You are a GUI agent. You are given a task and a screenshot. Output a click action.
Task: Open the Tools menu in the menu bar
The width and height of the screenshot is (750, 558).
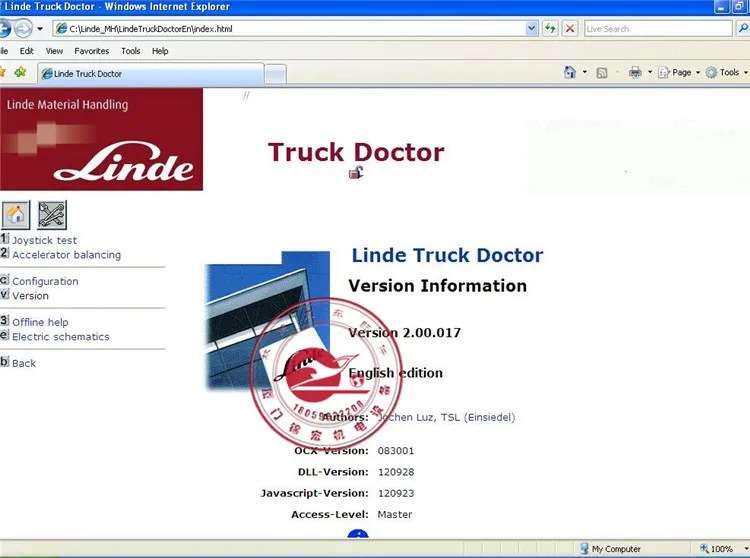pyautogui.click(x=131, y=51)
